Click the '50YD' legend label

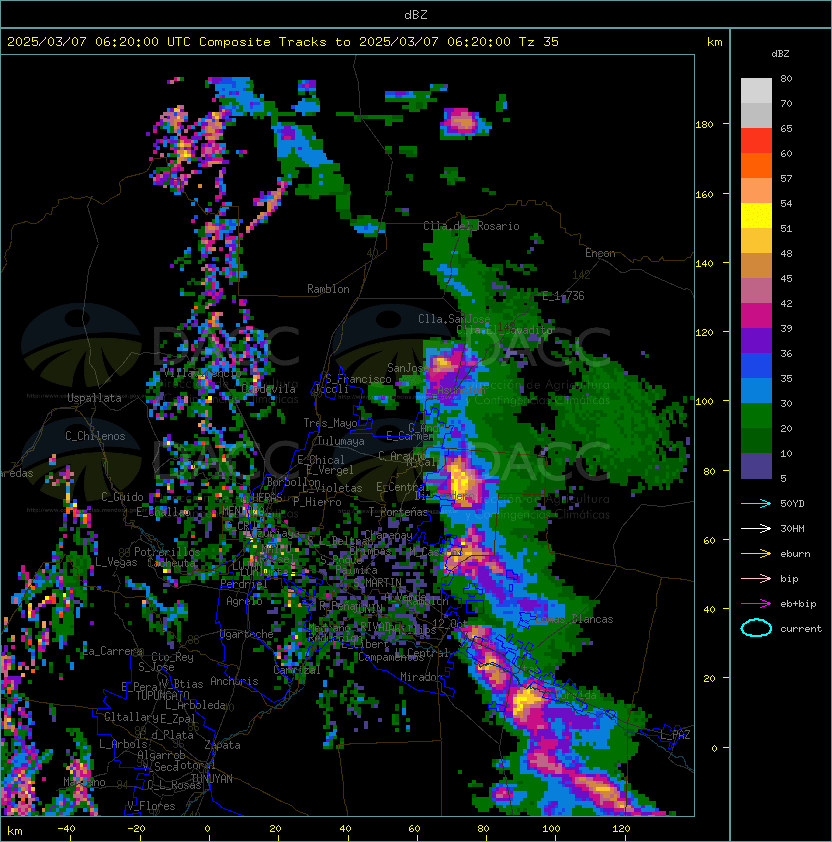(x=792, y=504)
